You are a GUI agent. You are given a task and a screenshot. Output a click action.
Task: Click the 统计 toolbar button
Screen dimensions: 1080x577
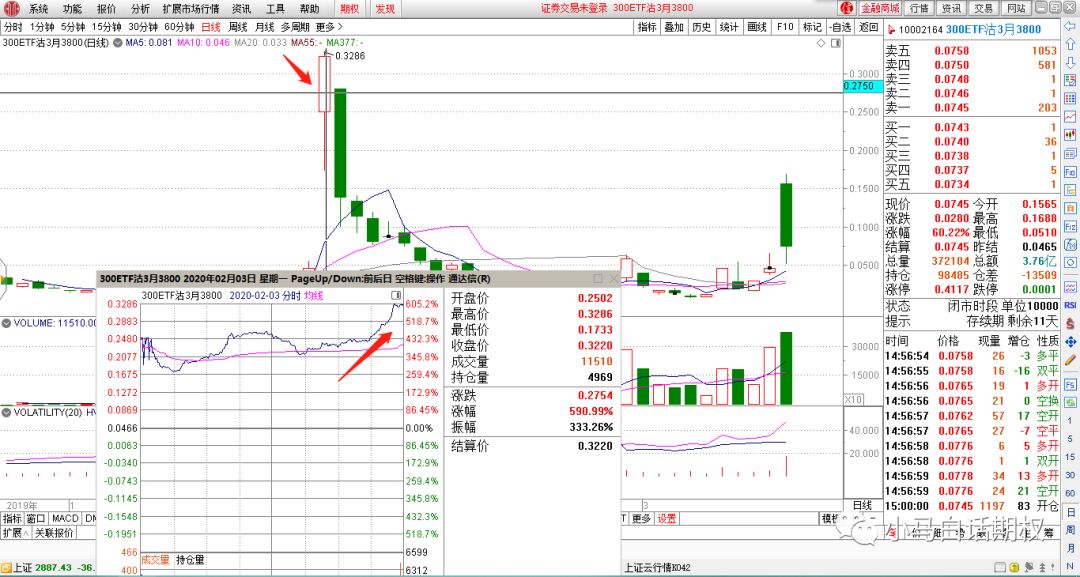click(729, 27)
